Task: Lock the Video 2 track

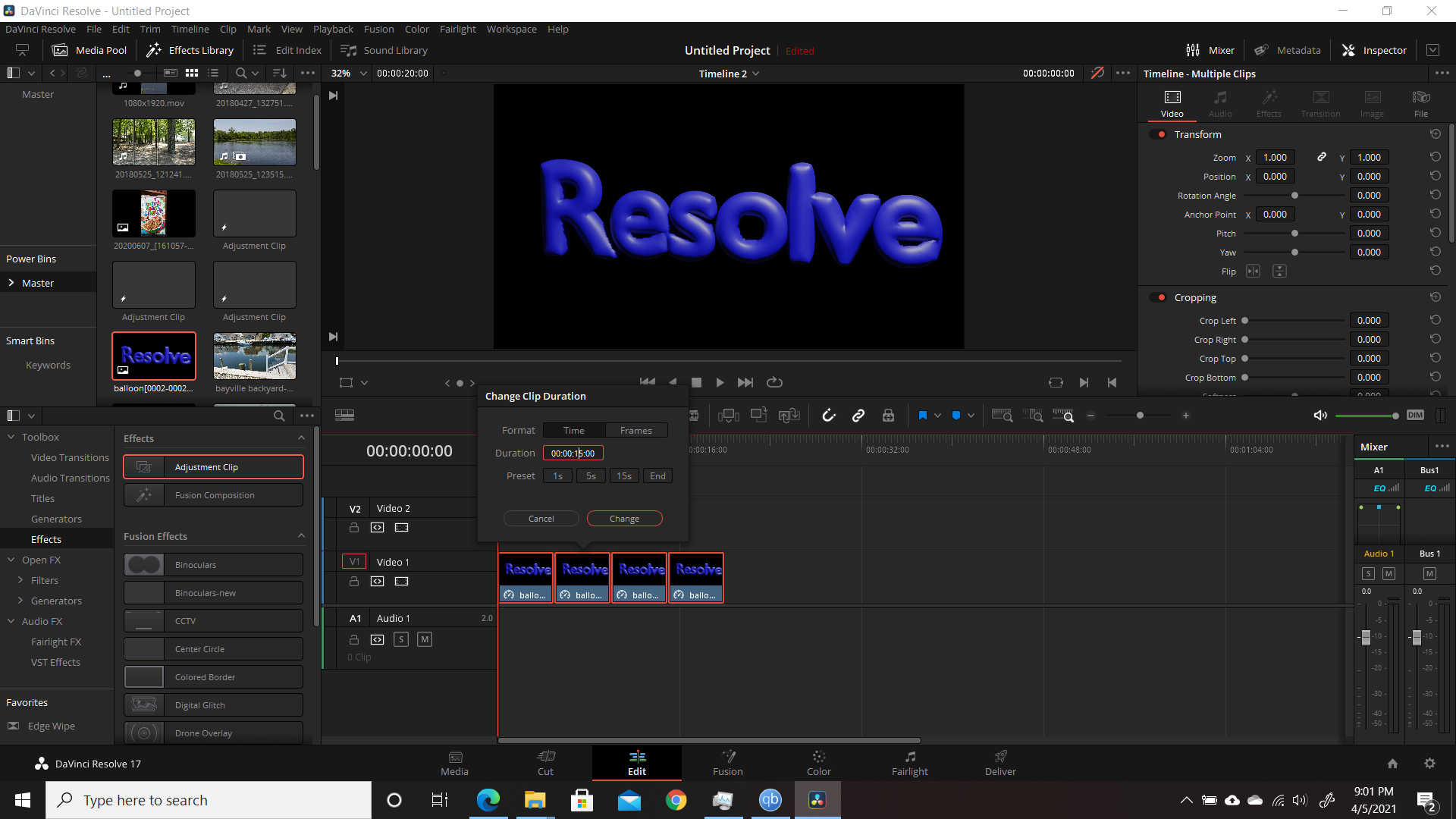Action: coord(353,528)
